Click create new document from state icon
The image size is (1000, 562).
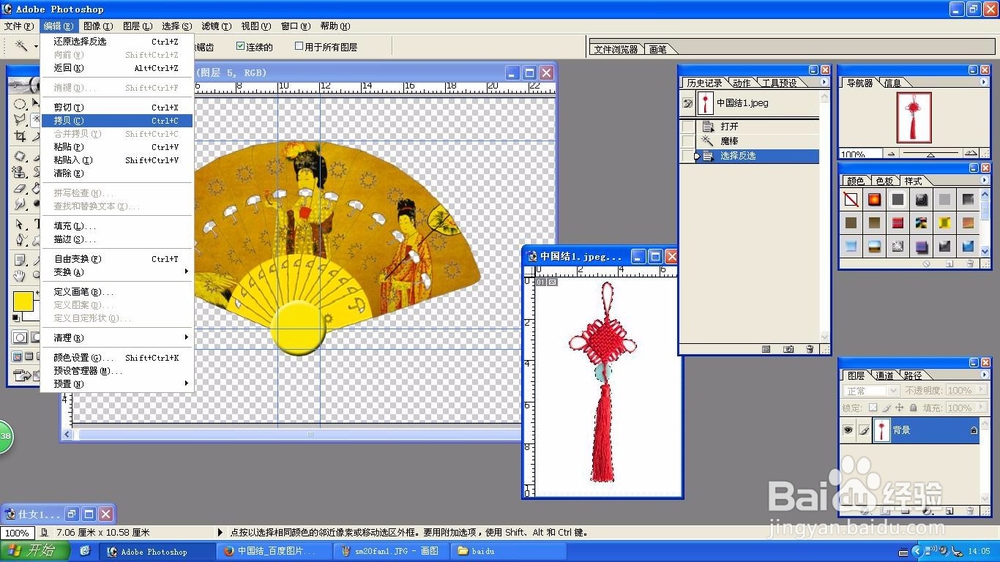pyautogui.click(x=767, y=349)
